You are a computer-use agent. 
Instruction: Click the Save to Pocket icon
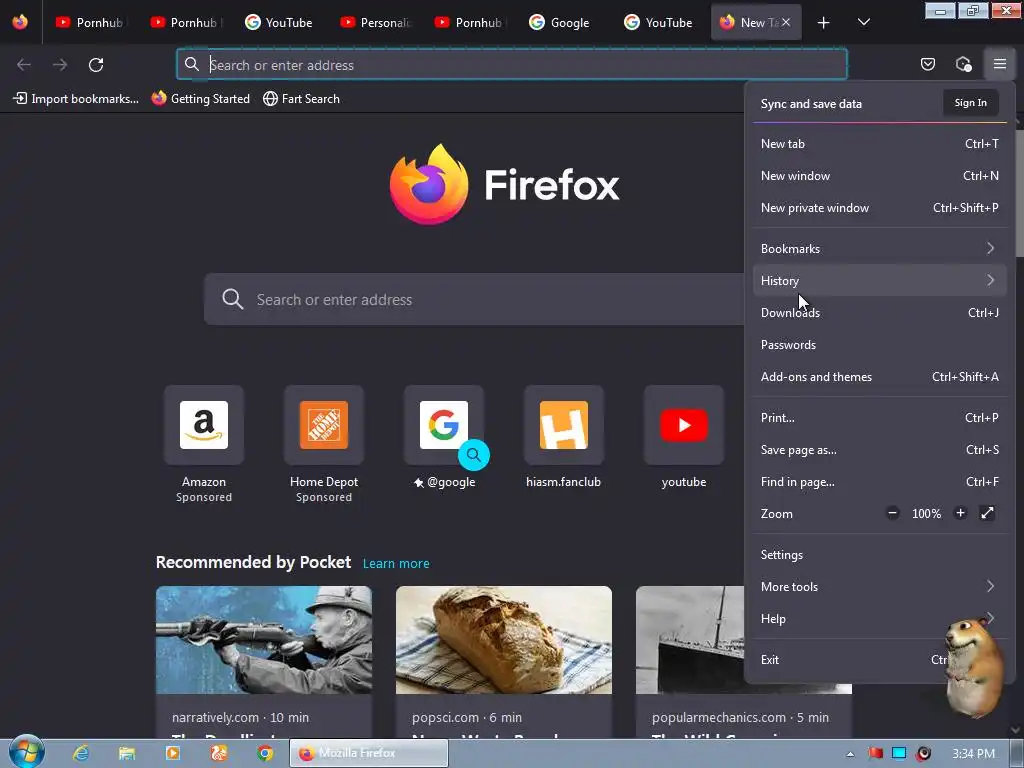tap(927, 64)
